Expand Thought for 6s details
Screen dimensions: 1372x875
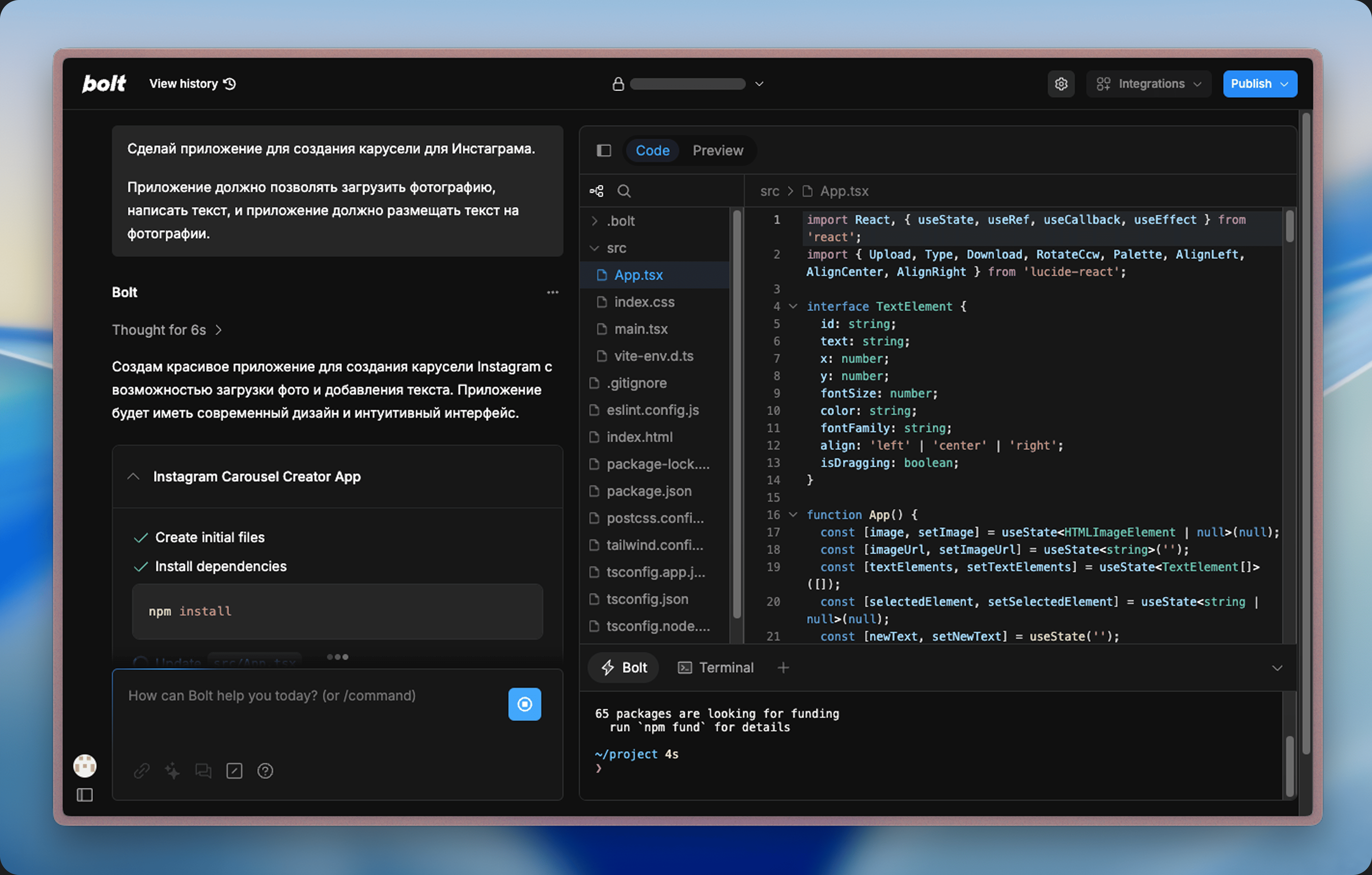[x=166, y=330]
